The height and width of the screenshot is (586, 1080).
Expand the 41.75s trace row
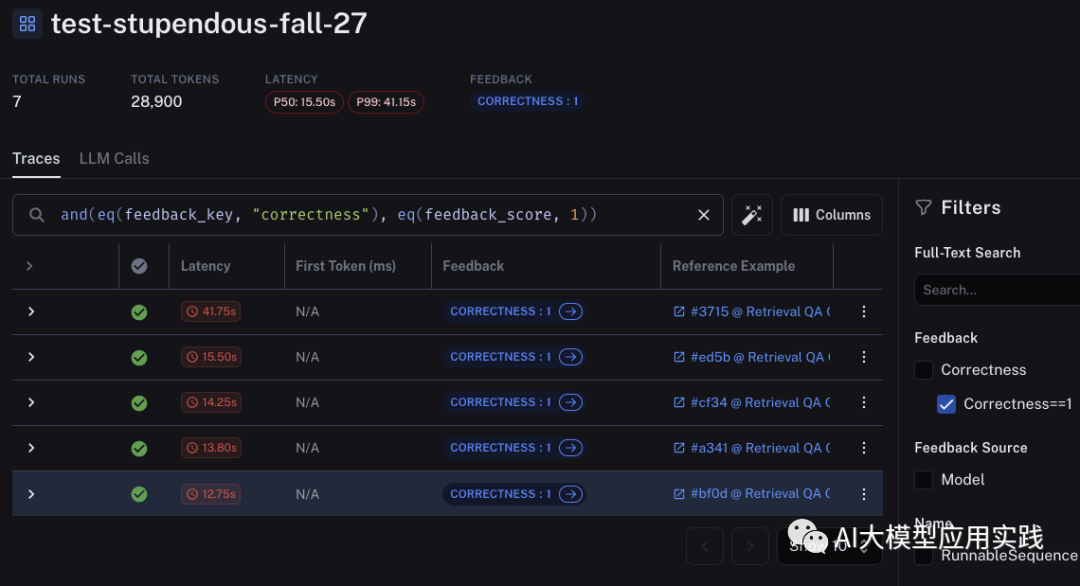(31, 311)
